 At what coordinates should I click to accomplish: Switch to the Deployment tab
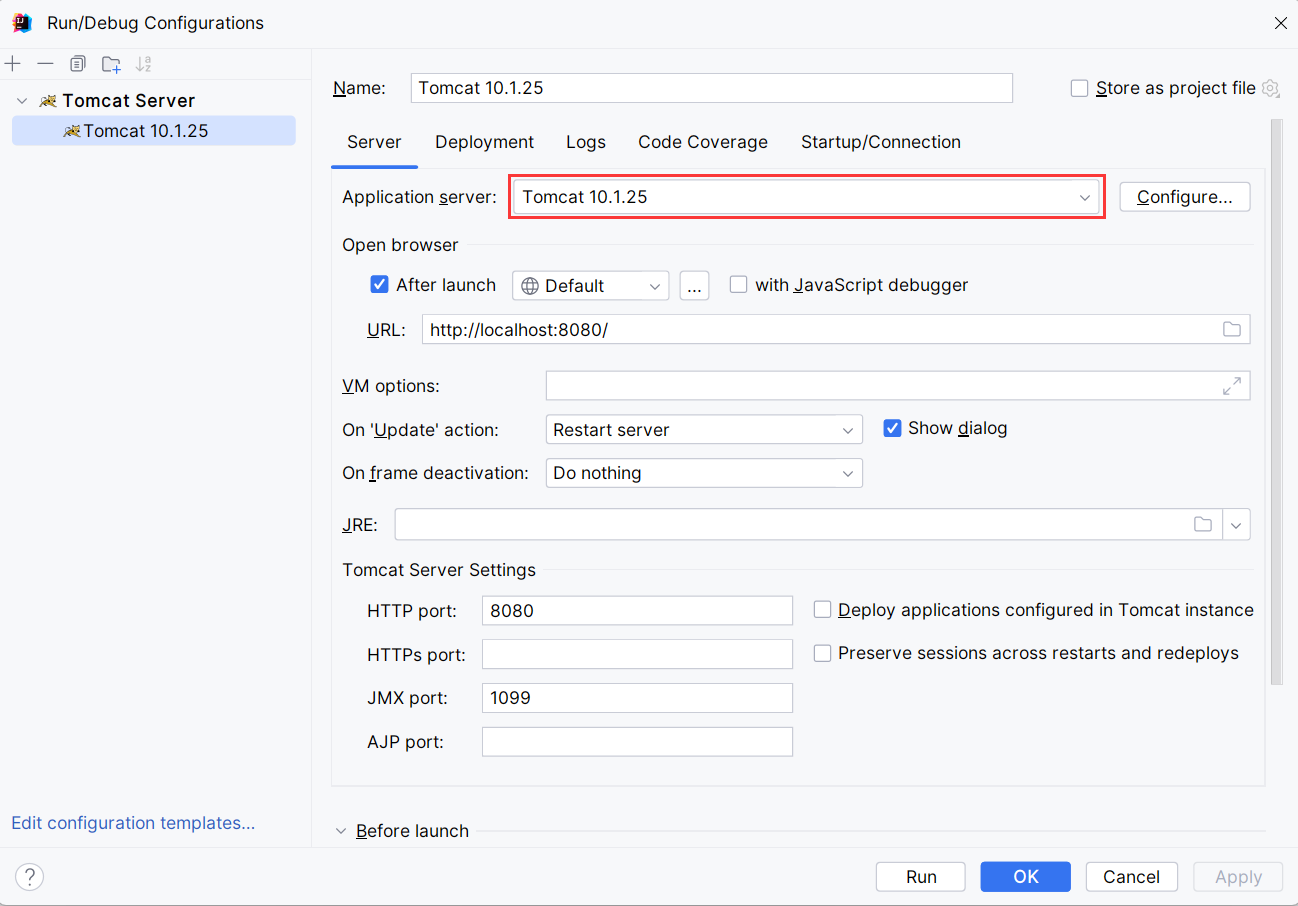tap(484, 142)
